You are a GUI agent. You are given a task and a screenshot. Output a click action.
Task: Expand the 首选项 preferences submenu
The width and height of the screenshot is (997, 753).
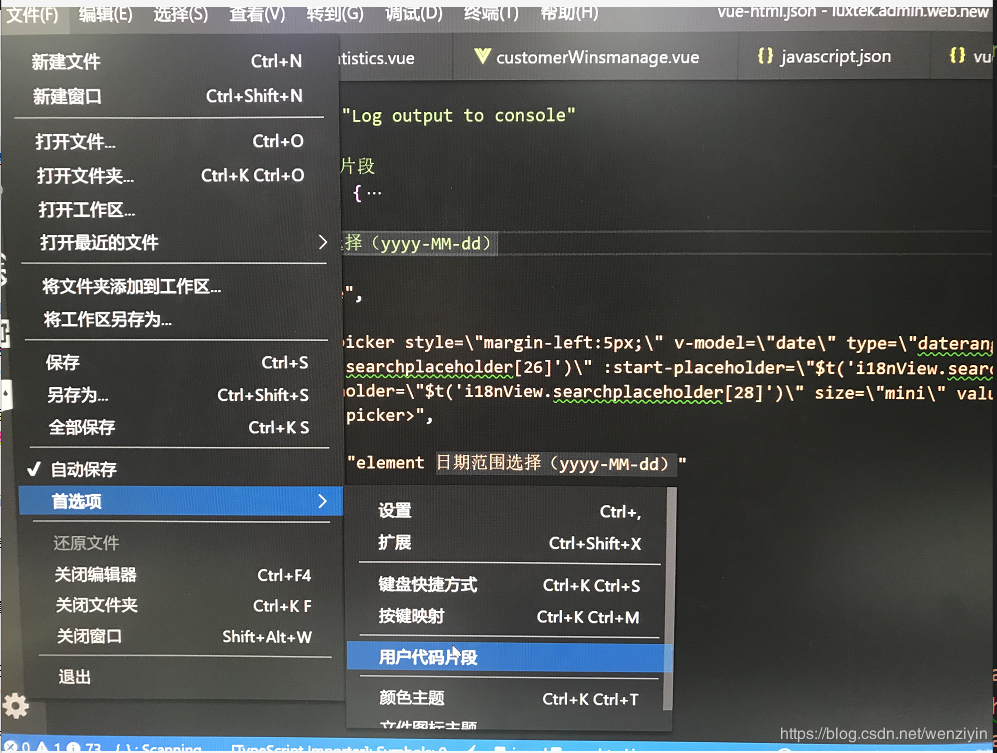pyautogui.click(x=181, y=501)
